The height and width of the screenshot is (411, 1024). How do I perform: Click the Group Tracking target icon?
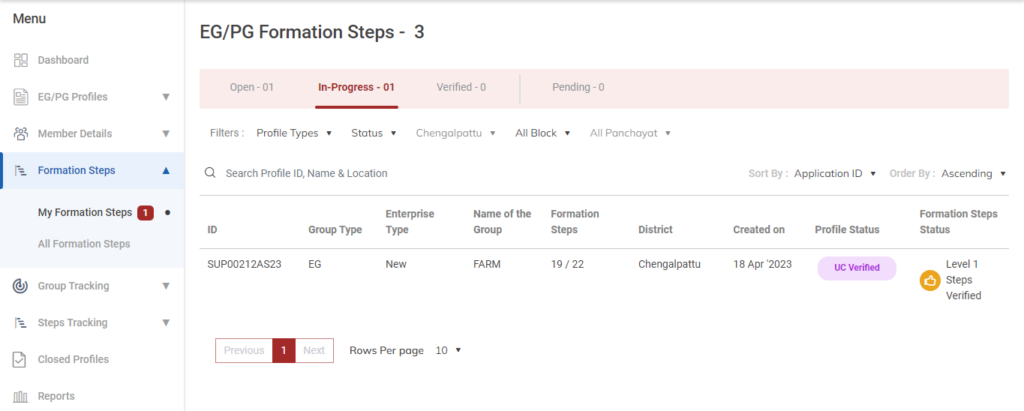tap(20, 286)
